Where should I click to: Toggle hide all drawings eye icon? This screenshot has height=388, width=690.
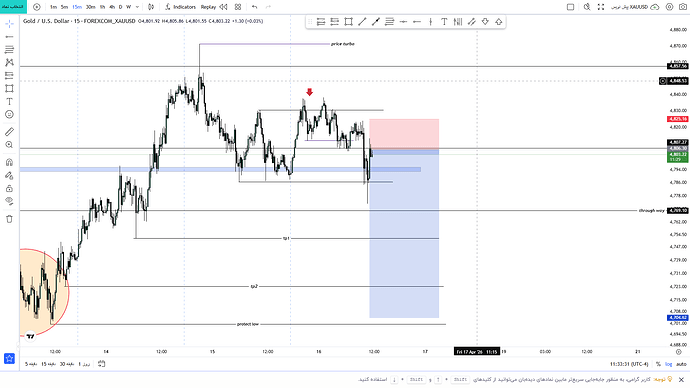click(x=9, y=201)
